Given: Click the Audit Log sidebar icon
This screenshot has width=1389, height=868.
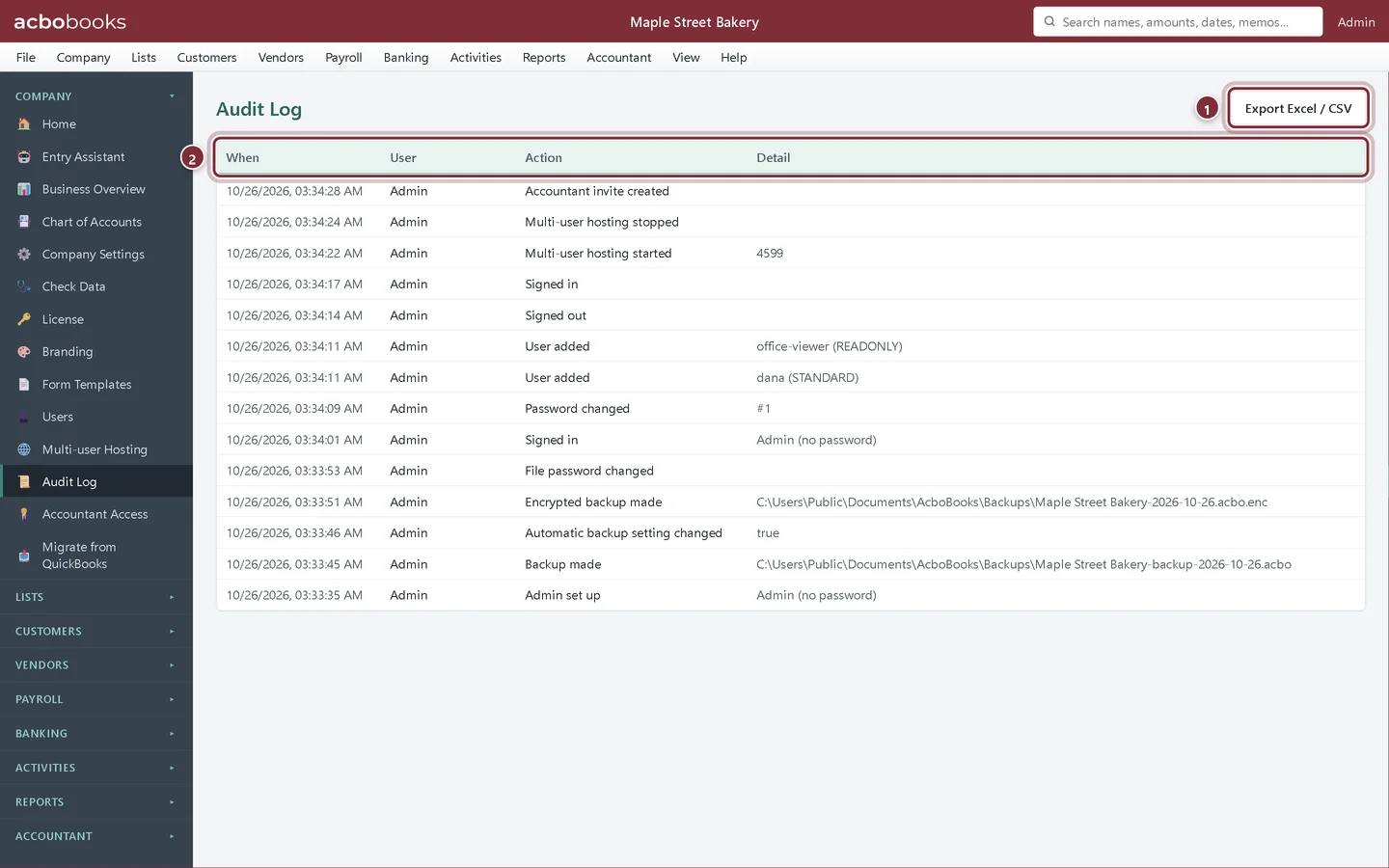Looking at the screenshot, I should tap(24, 482).
